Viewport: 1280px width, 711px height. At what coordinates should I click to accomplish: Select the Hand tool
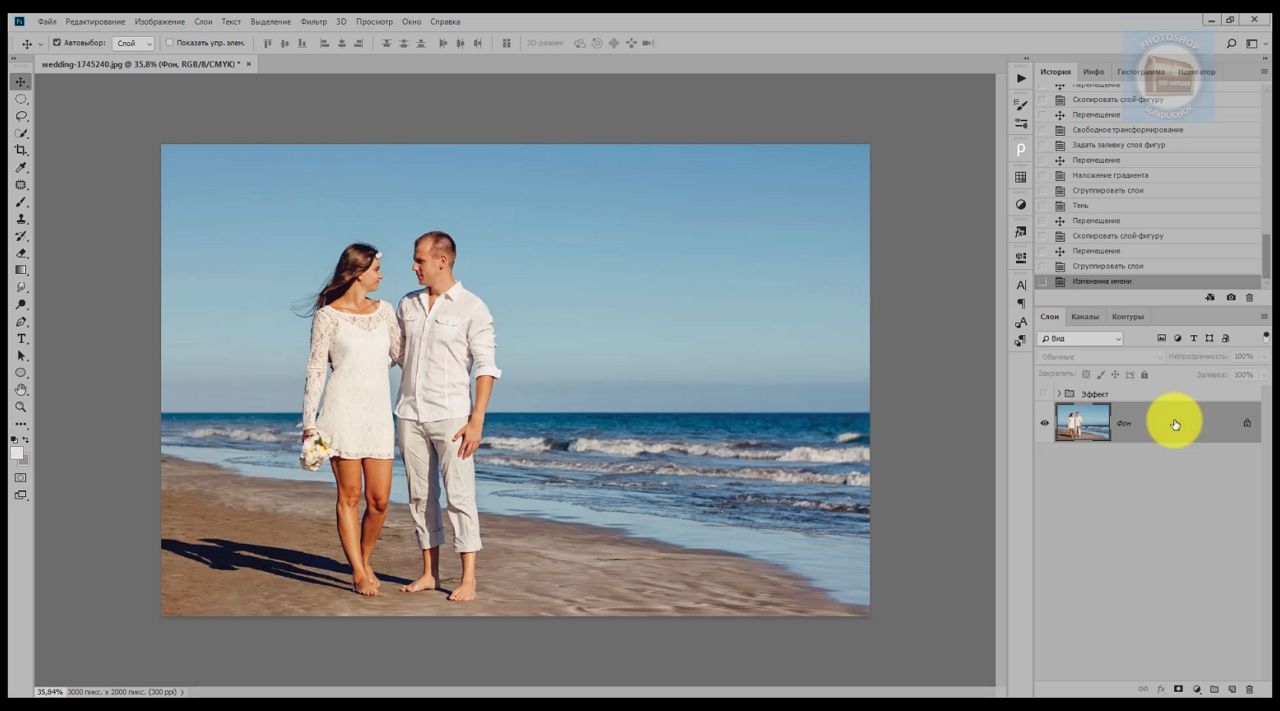pos(21,390)
